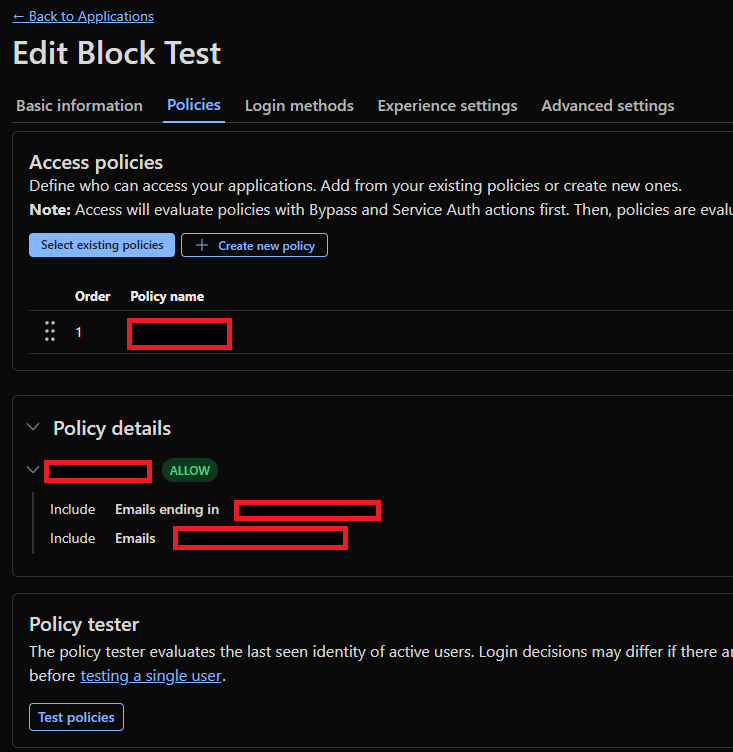
Task: Grab the drag handle icon for policy 1
Action: 50,332
